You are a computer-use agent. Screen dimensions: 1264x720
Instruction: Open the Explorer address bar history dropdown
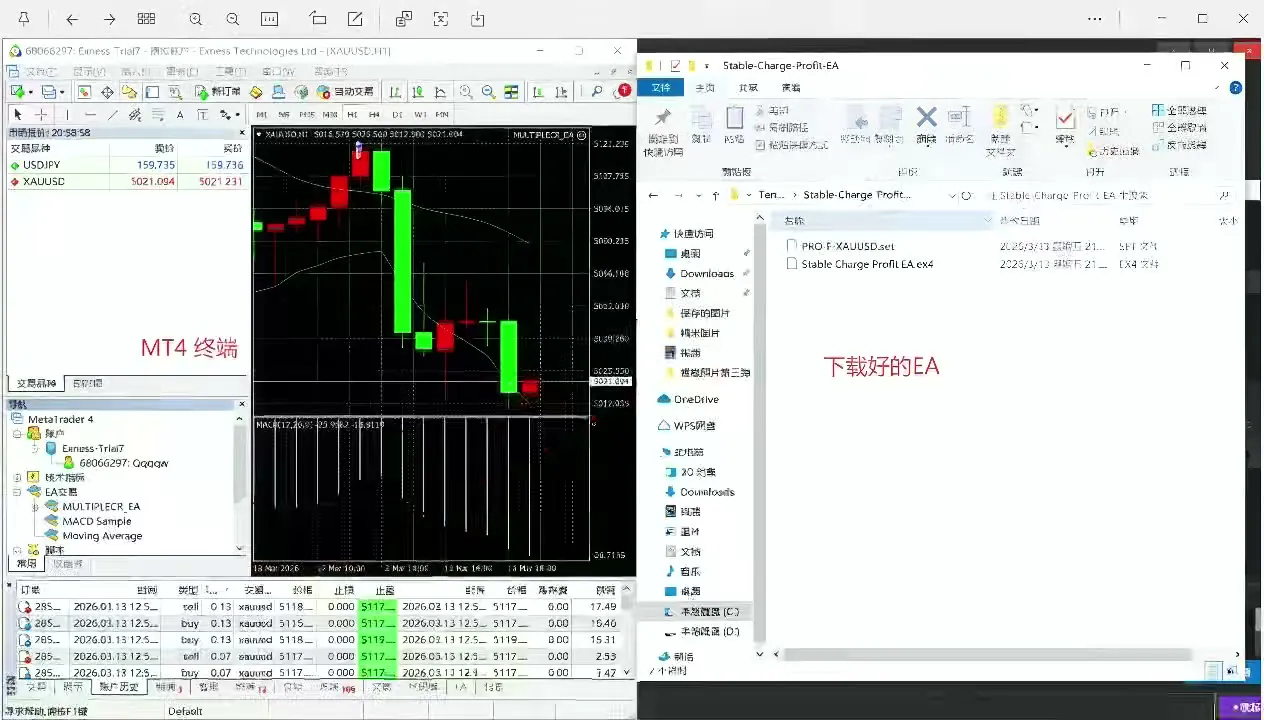coord(951,195)
